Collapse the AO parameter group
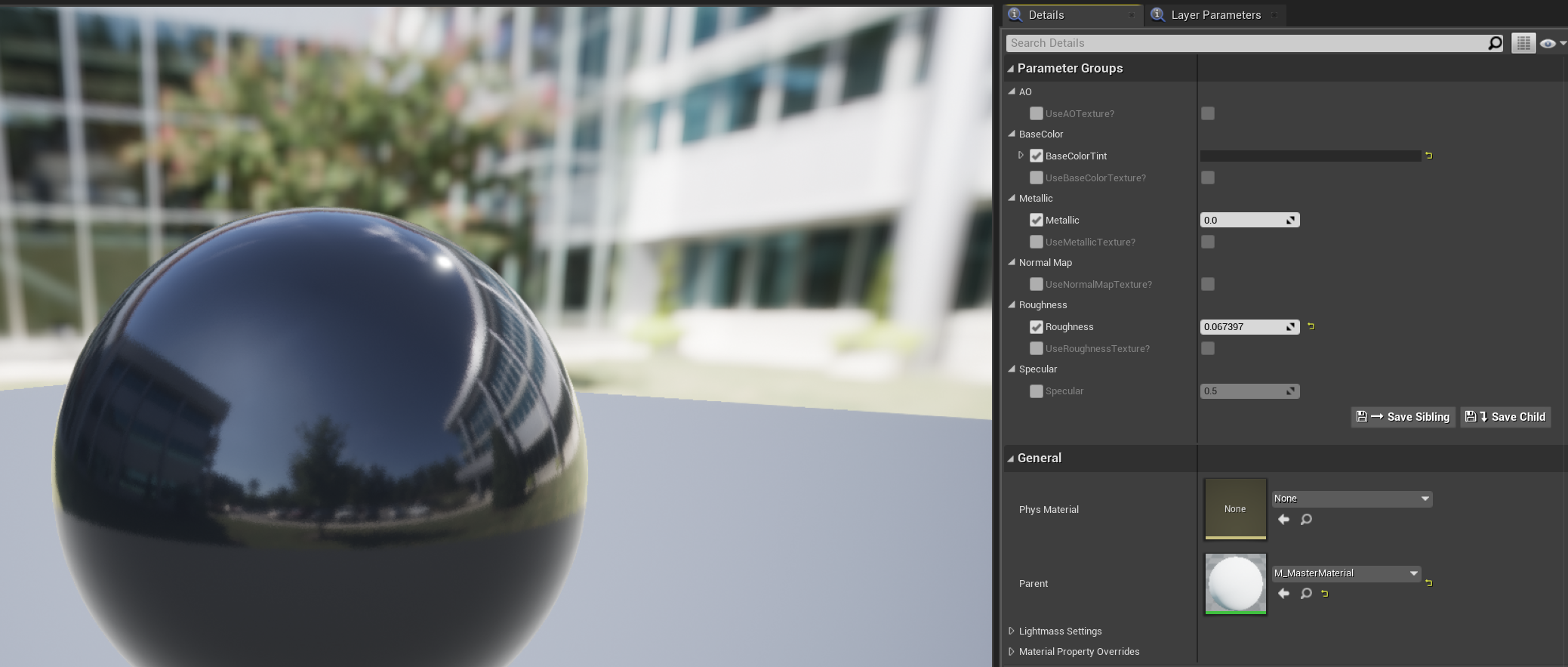 coord(1012,91)
